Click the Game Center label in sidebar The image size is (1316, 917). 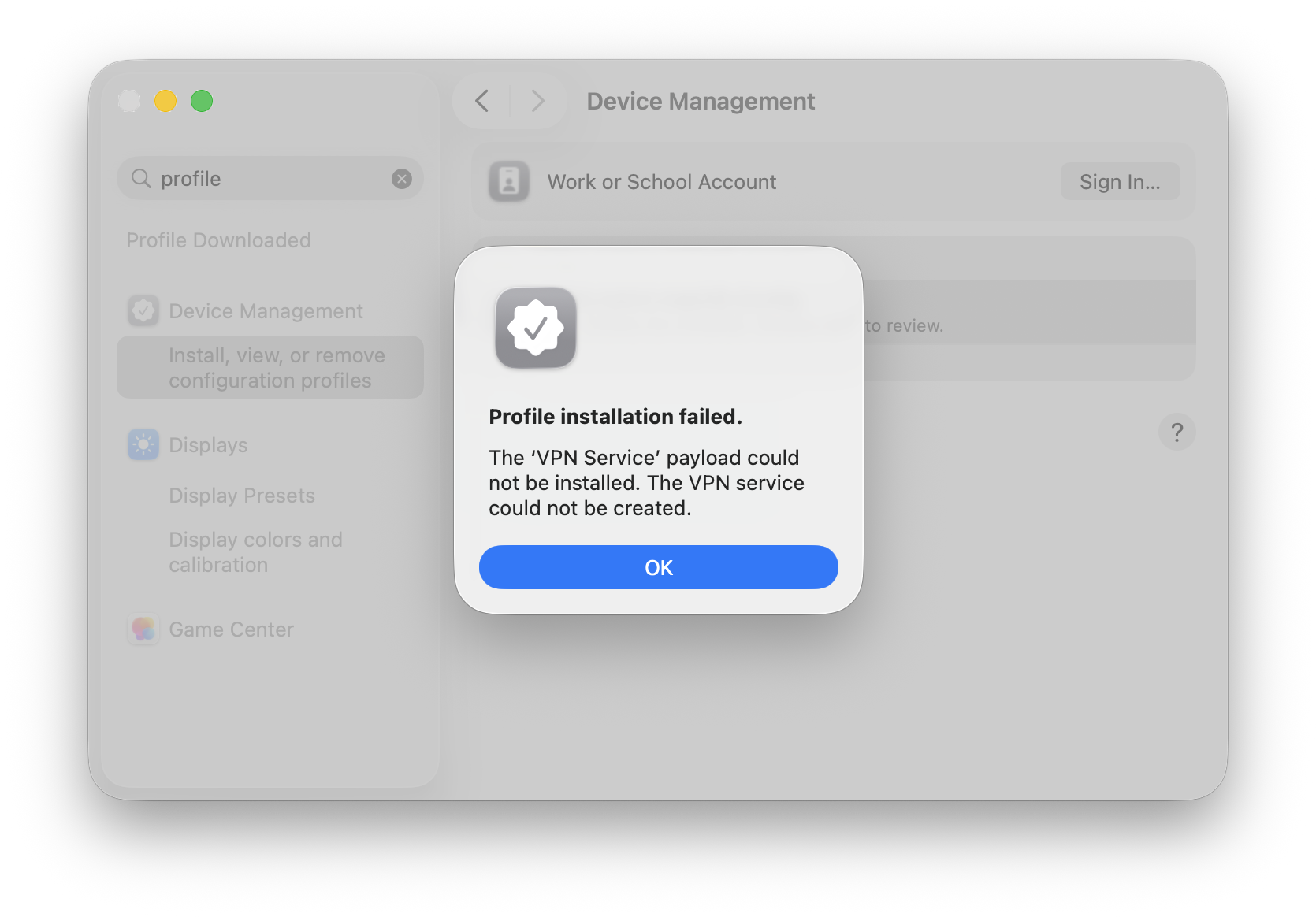pyautogui.click(x=231, y=629)
